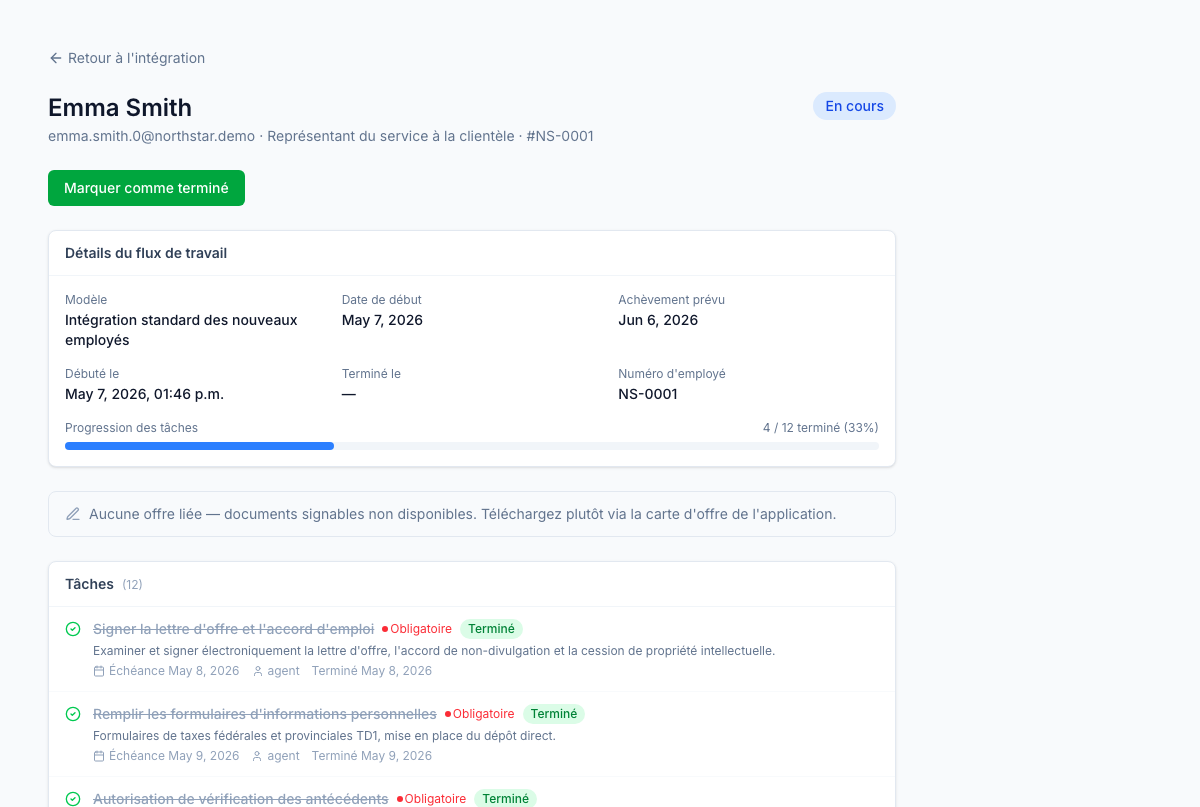Open task Autorisation de vérification des antécédents

point(241,799)
